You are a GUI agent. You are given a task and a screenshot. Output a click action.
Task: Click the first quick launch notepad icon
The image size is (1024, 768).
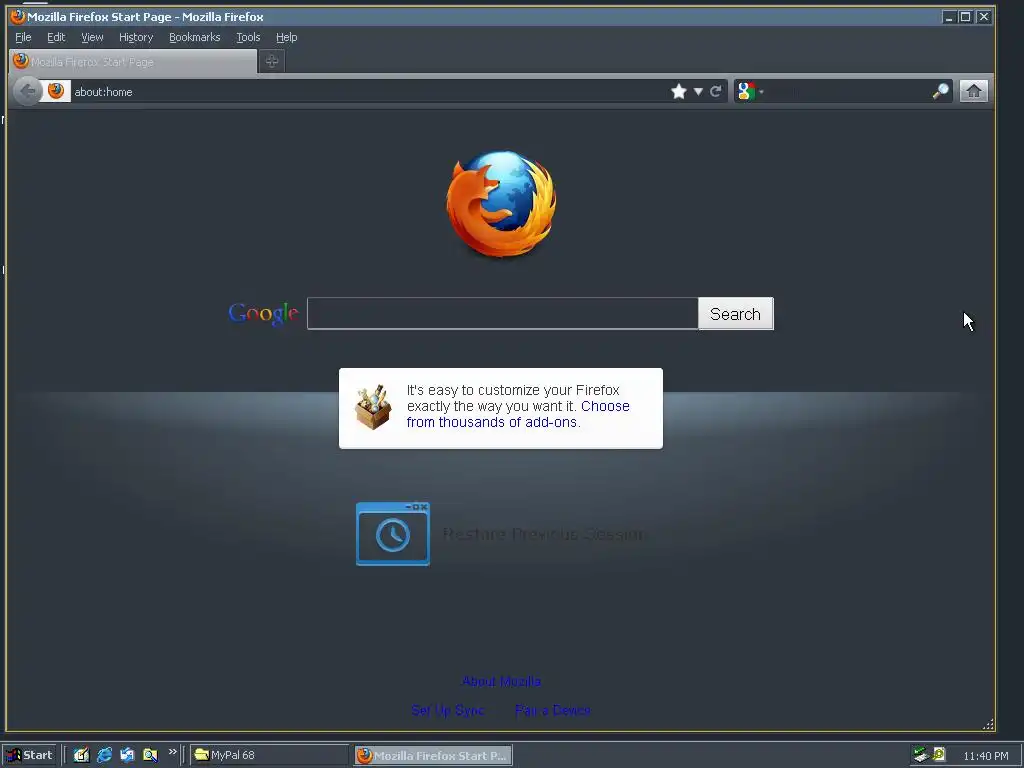(81, 755)
